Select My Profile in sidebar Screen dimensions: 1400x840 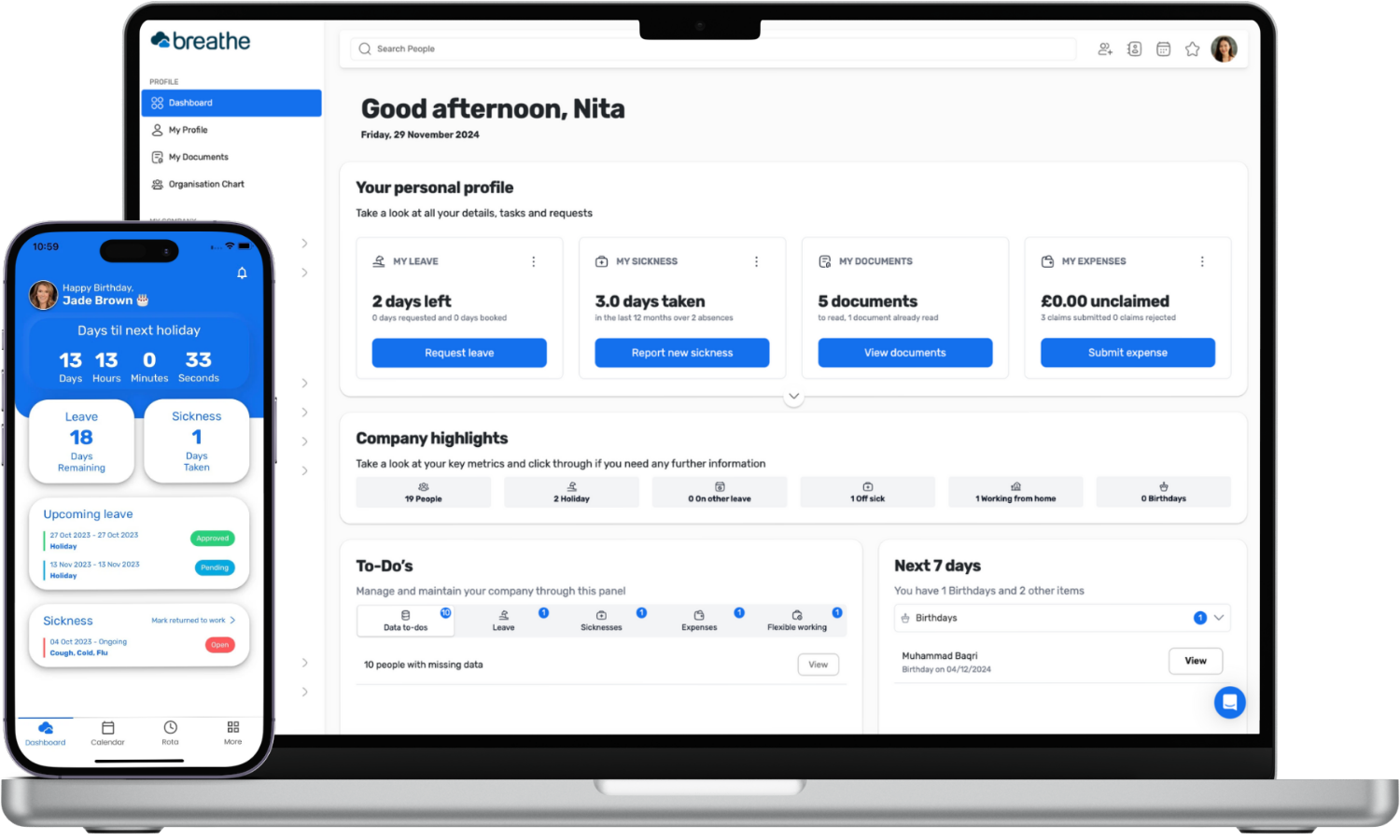(x=189, y=131)
